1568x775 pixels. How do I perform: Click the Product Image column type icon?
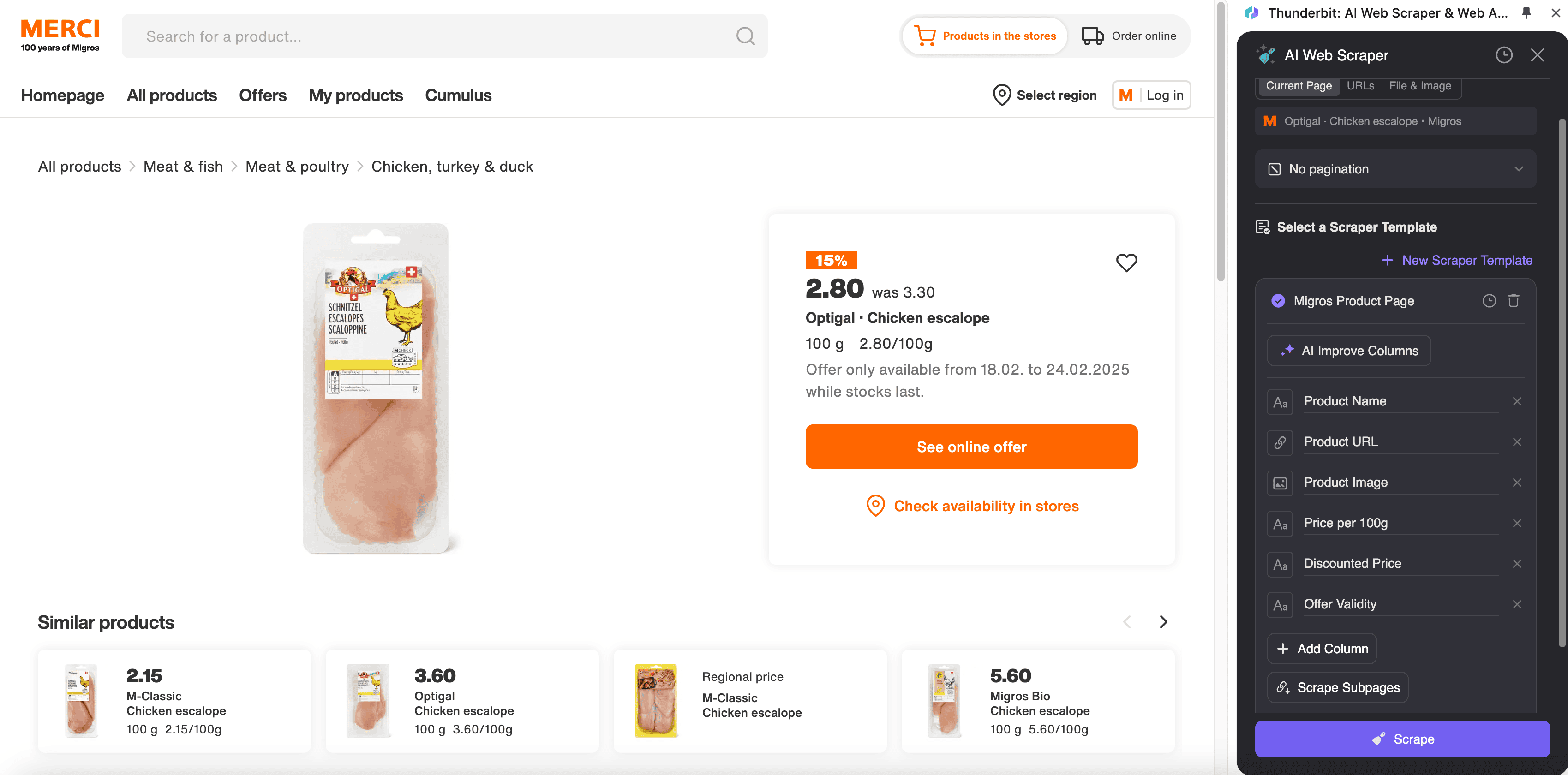(1280, 483)
